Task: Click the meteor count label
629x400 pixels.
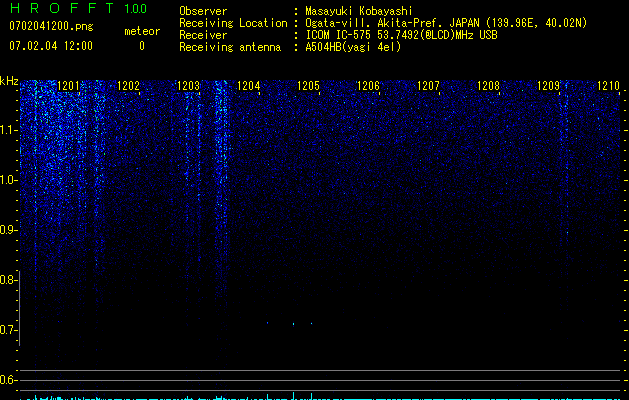Action: click(x=142, y=31)
